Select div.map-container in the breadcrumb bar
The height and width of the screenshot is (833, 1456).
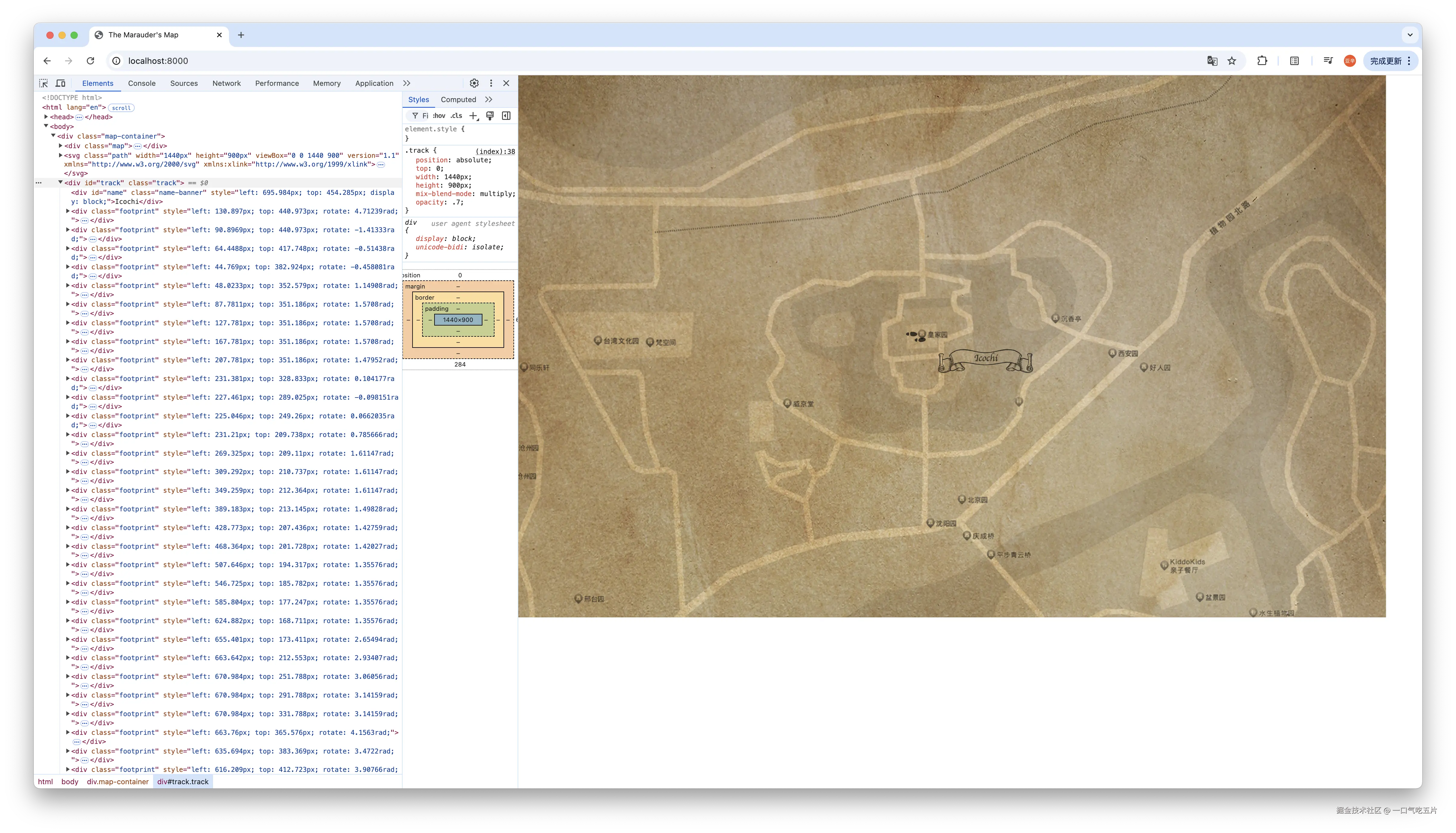117,782
